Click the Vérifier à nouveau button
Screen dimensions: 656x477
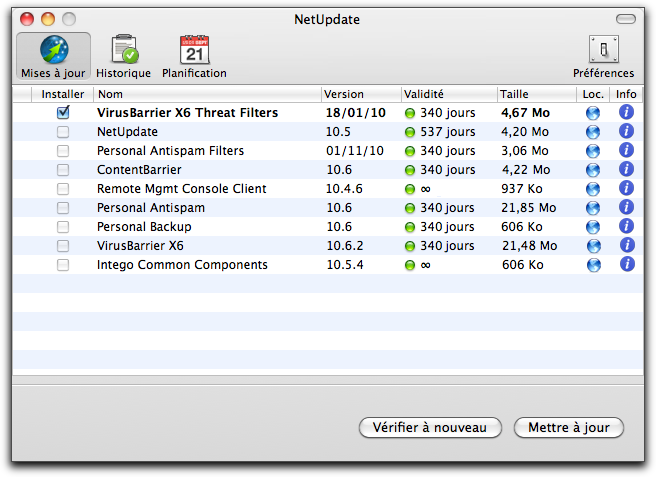click(x=430, y=427)
